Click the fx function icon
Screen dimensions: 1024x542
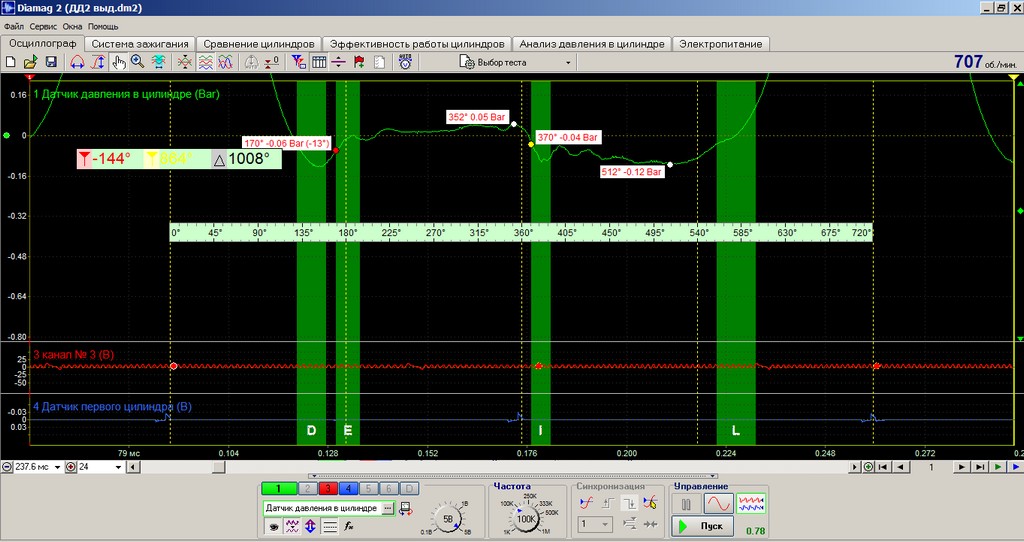(x=349, y=526)
